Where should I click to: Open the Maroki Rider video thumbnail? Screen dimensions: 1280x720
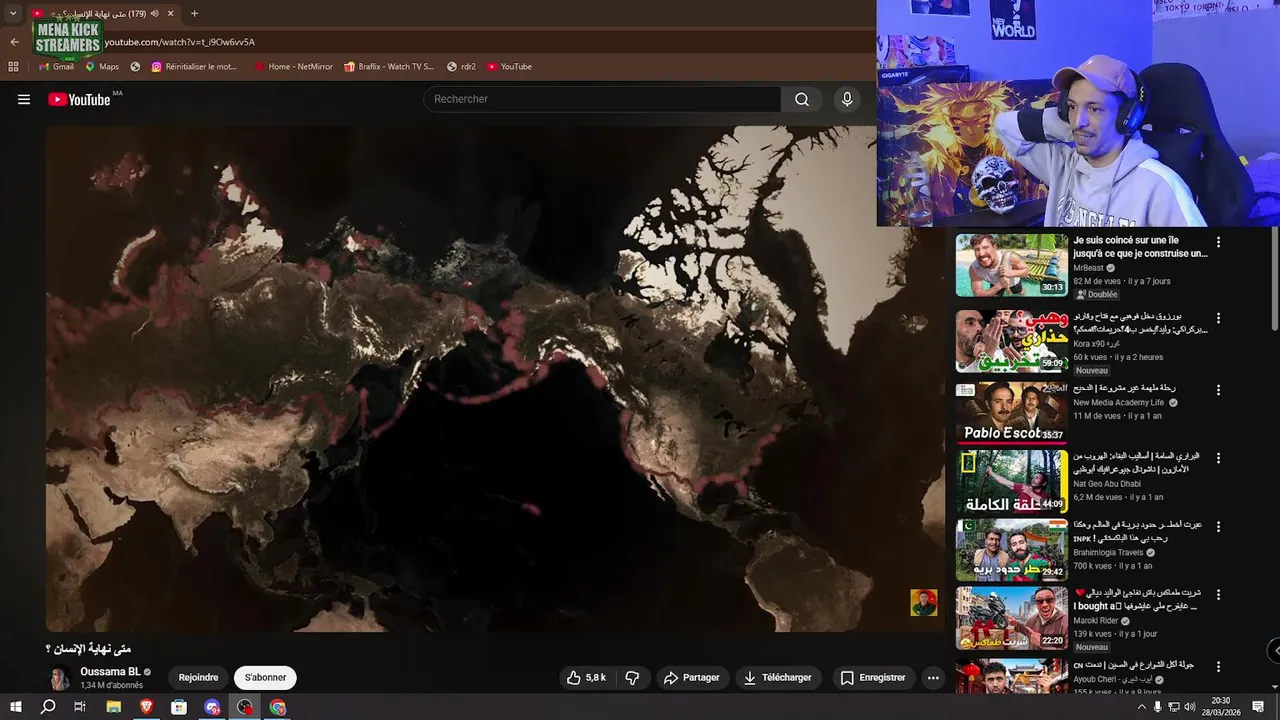tap(1011, 618)
